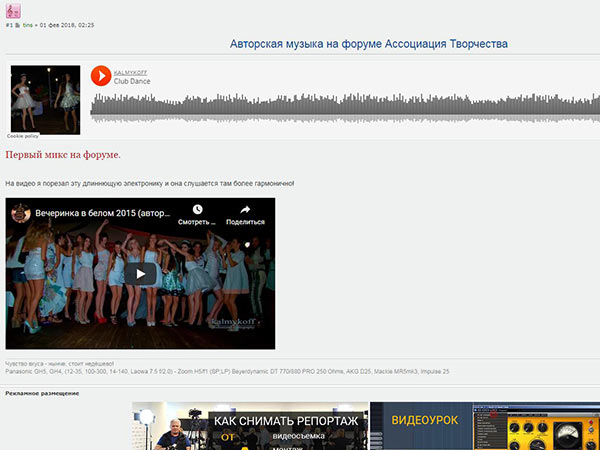Open the Видеоурок advertisement banner
The image size is (600, 450).
point(485,426)
